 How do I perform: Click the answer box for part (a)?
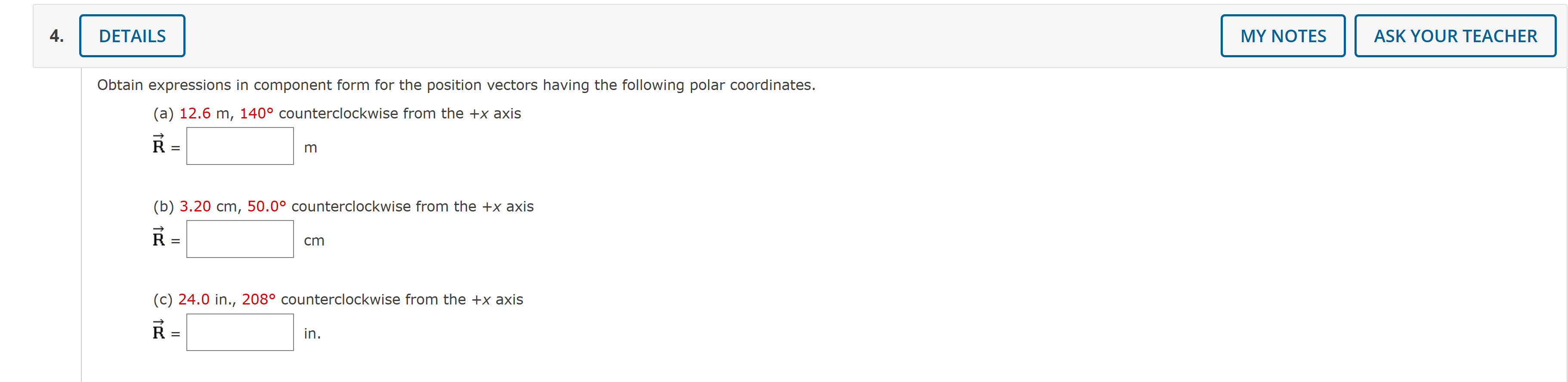point(240,146)
